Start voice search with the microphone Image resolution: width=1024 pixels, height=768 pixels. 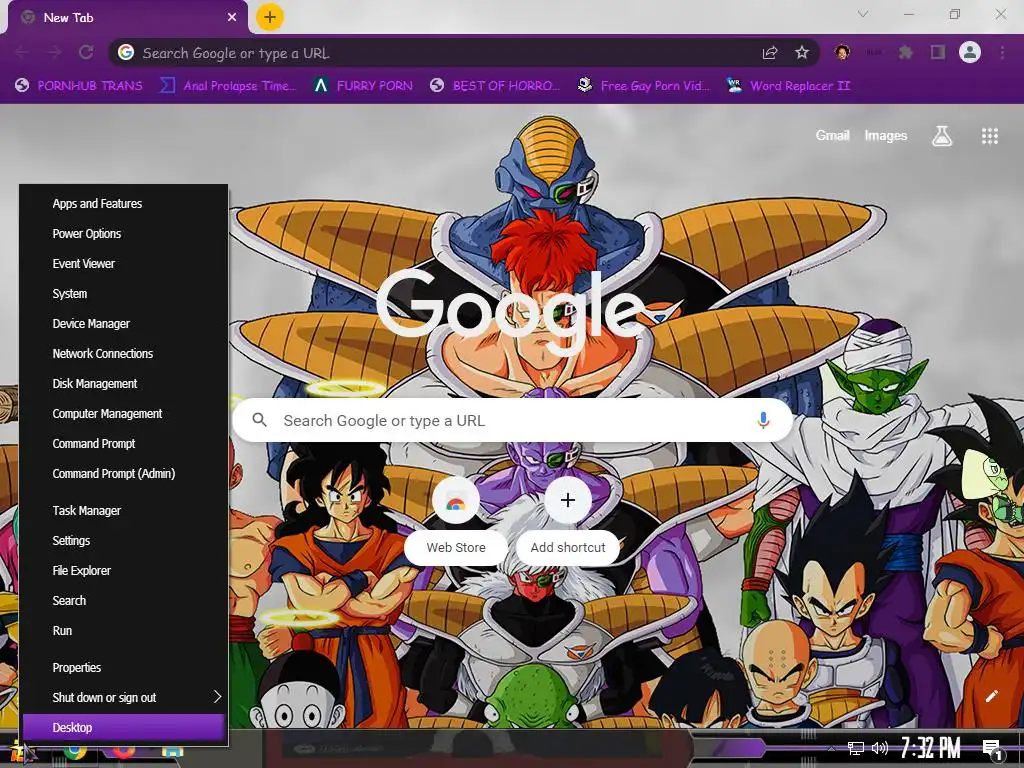tap(763, 421)
